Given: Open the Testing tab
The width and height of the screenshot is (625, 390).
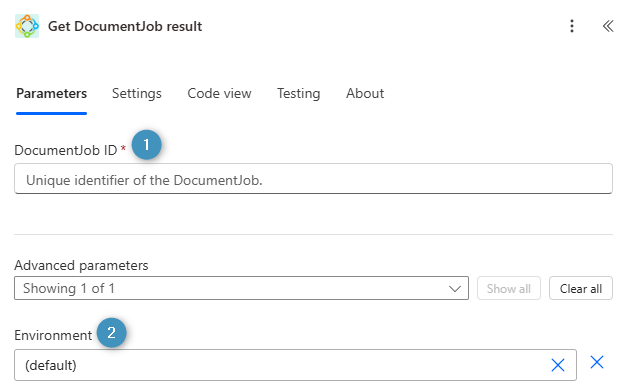Looking at the screenshot, I should pyautogui.click(x=299, y=93).
